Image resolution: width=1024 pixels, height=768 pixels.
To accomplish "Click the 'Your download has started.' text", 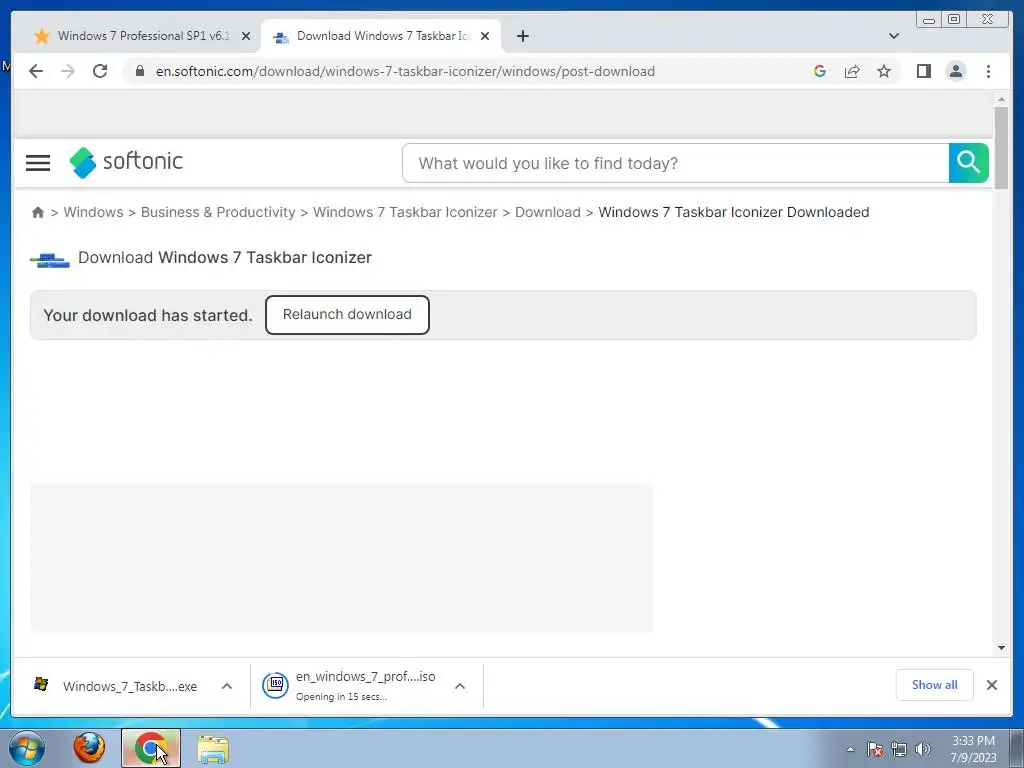I will [x=148, y=315].
